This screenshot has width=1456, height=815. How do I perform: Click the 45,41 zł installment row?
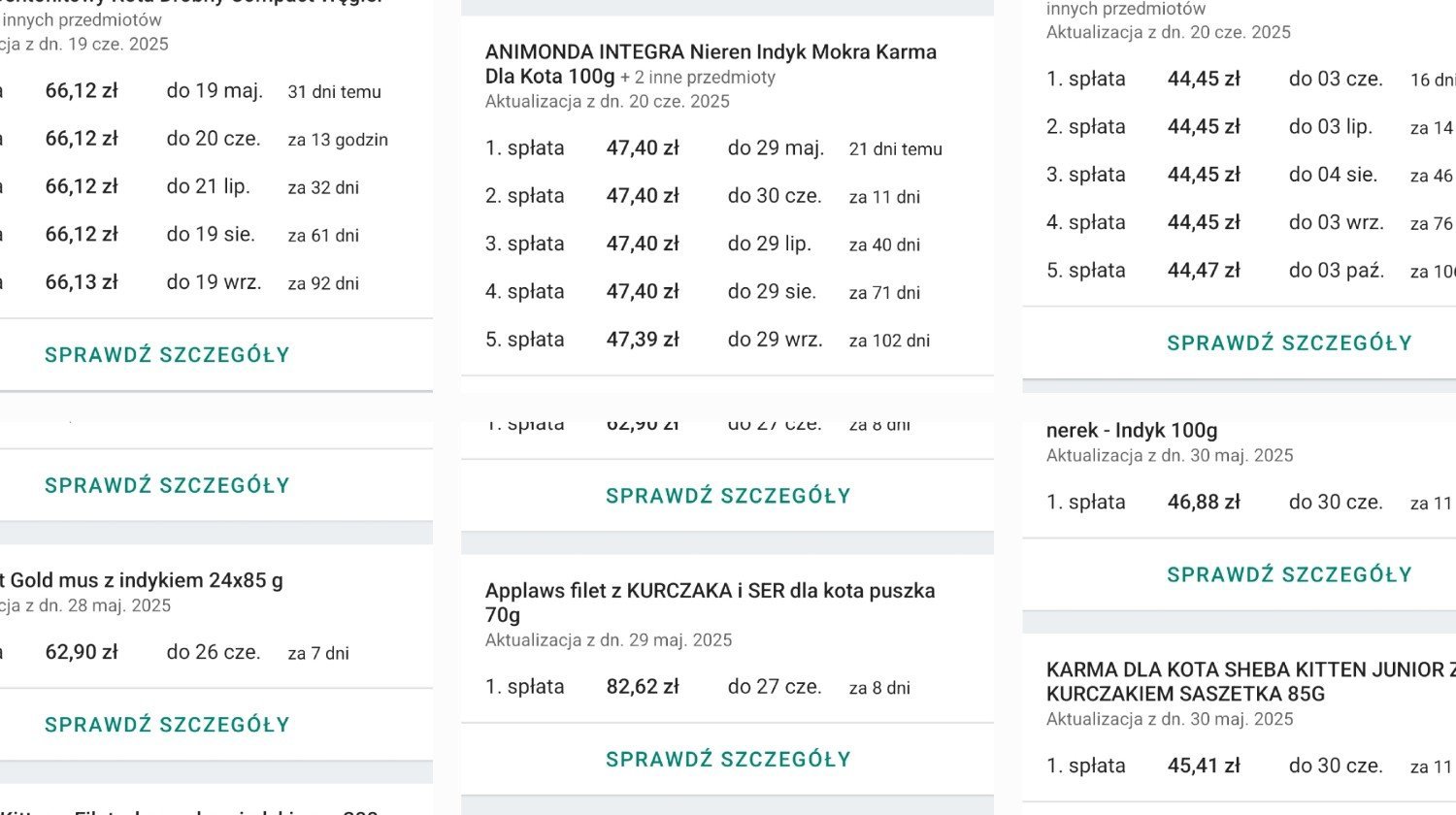[x=1250, y=766]
